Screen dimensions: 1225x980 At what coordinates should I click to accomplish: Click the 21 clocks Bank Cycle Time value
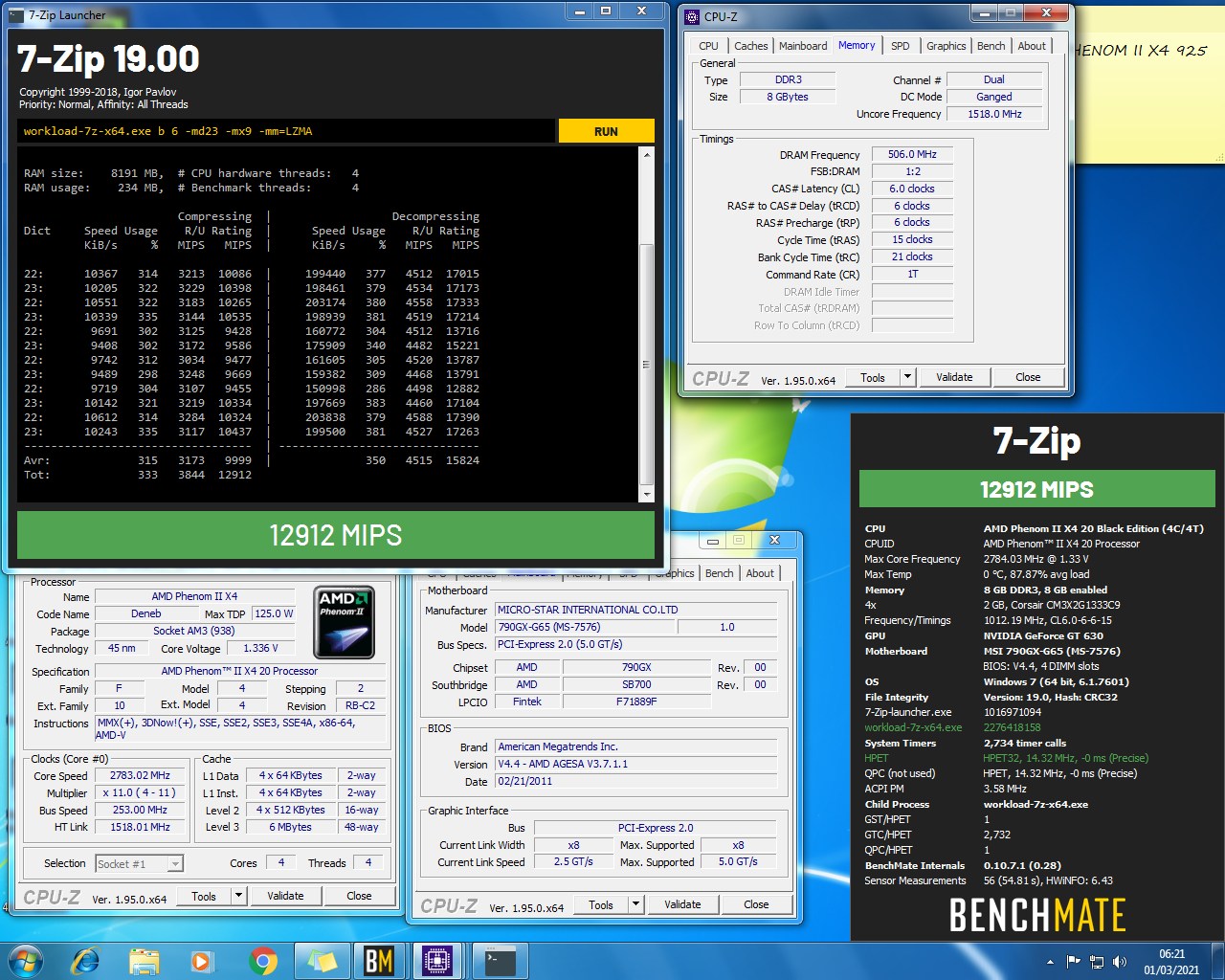point(912,256)
